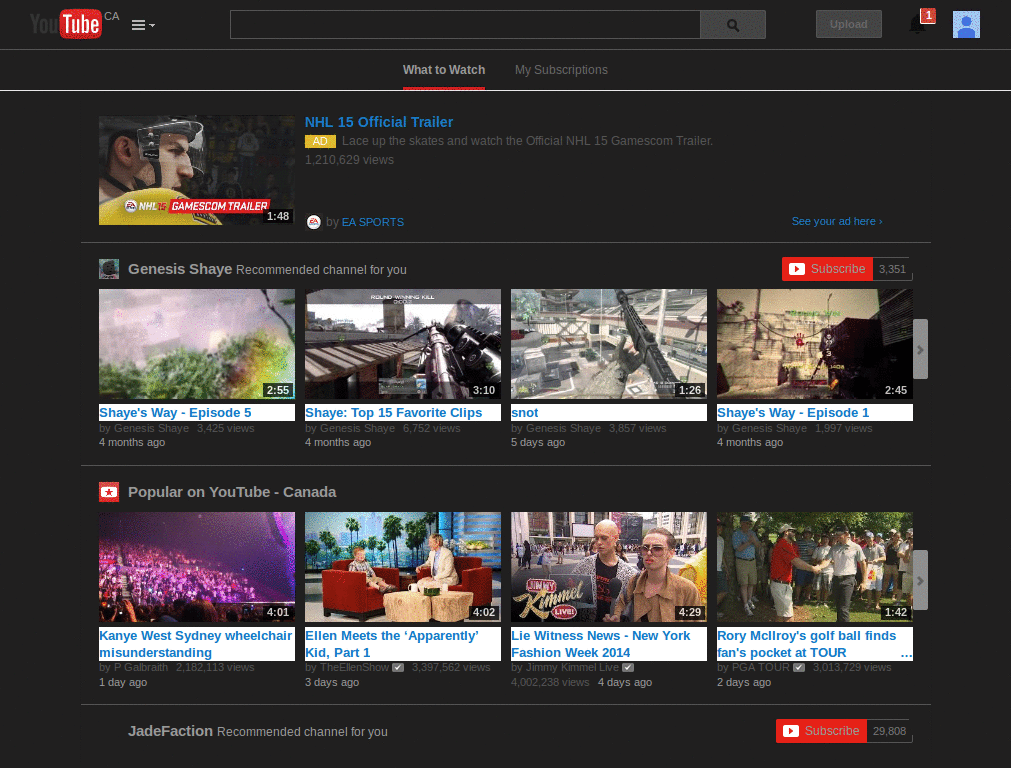
Task: Click by Genesis Shaye under snot video
Action: pos(556,428)
